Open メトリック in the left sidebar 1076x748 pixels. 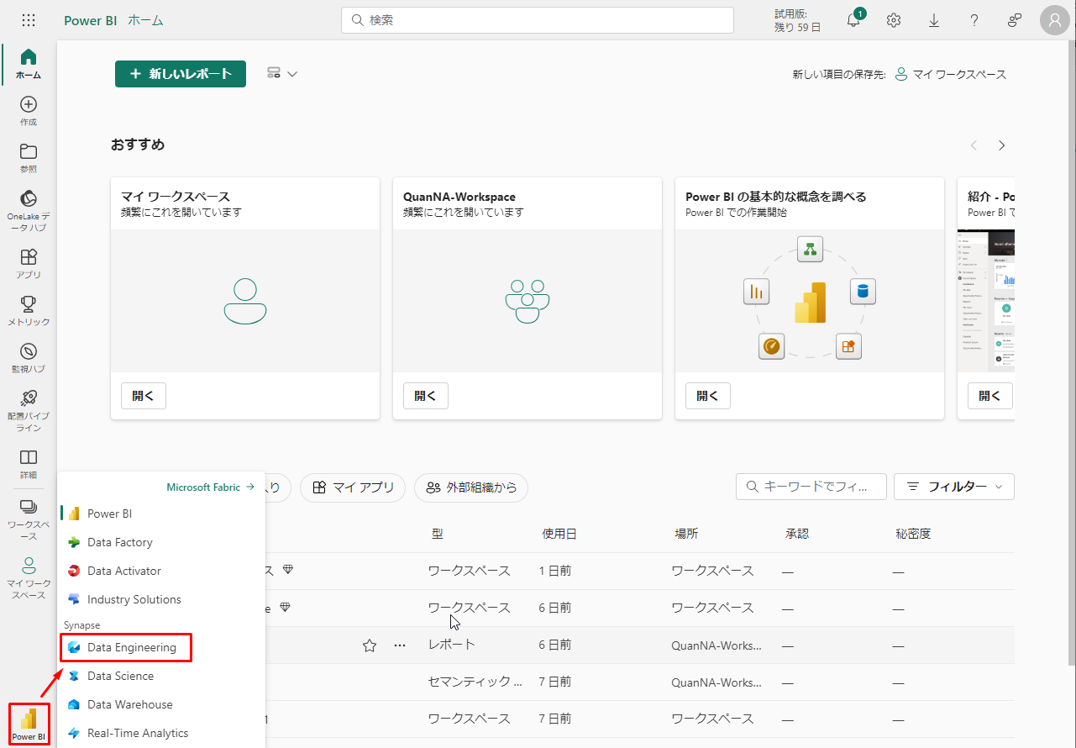tap(28, 310)
